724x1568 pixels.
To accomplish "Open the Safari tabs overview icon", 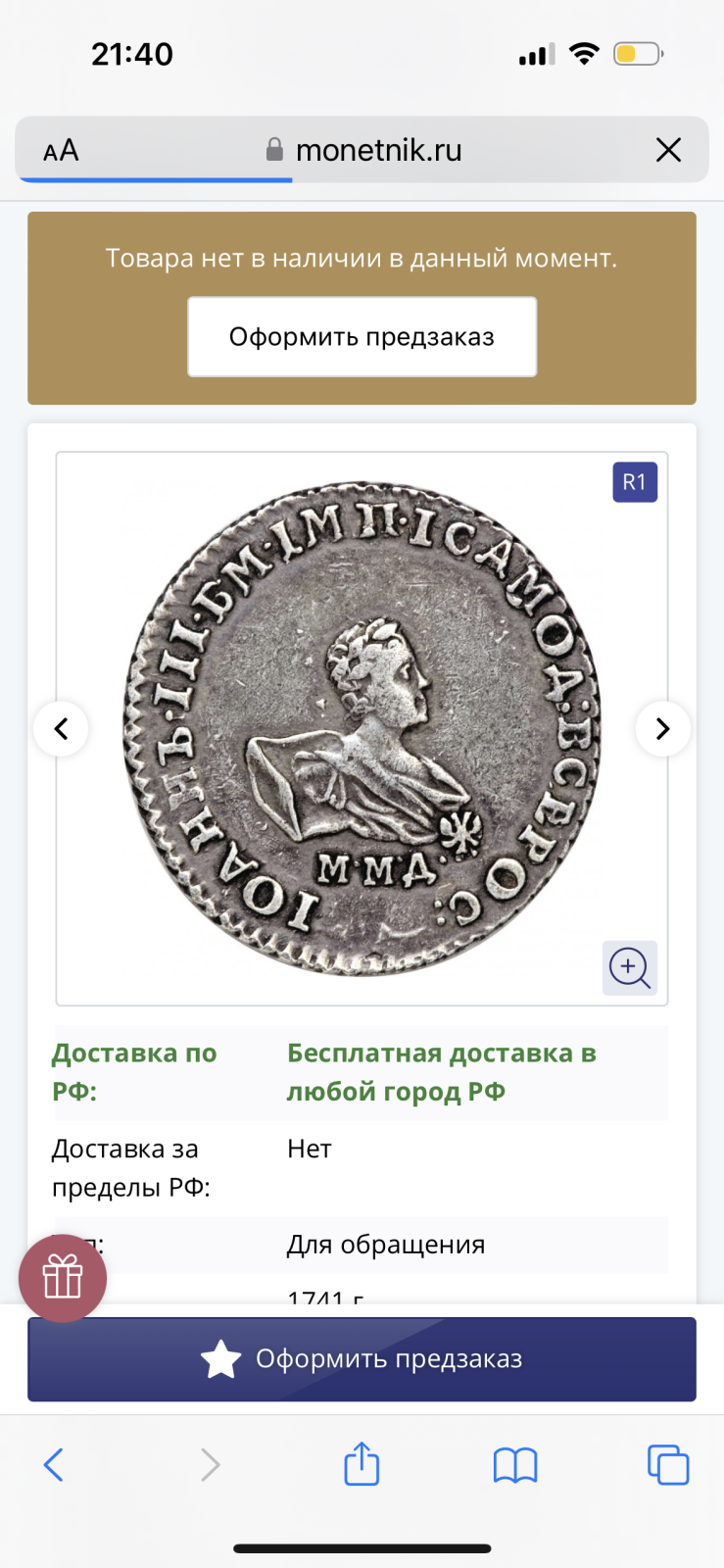I will (668, 1465).
